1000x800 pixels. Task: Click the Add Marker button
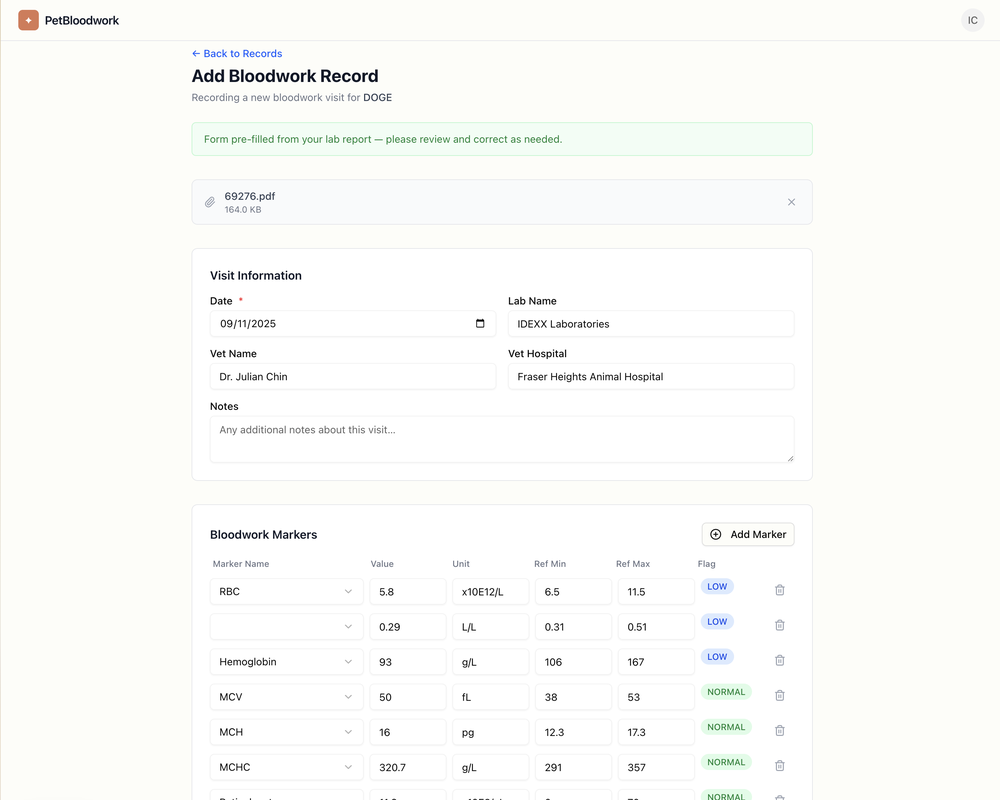point(748,535)
